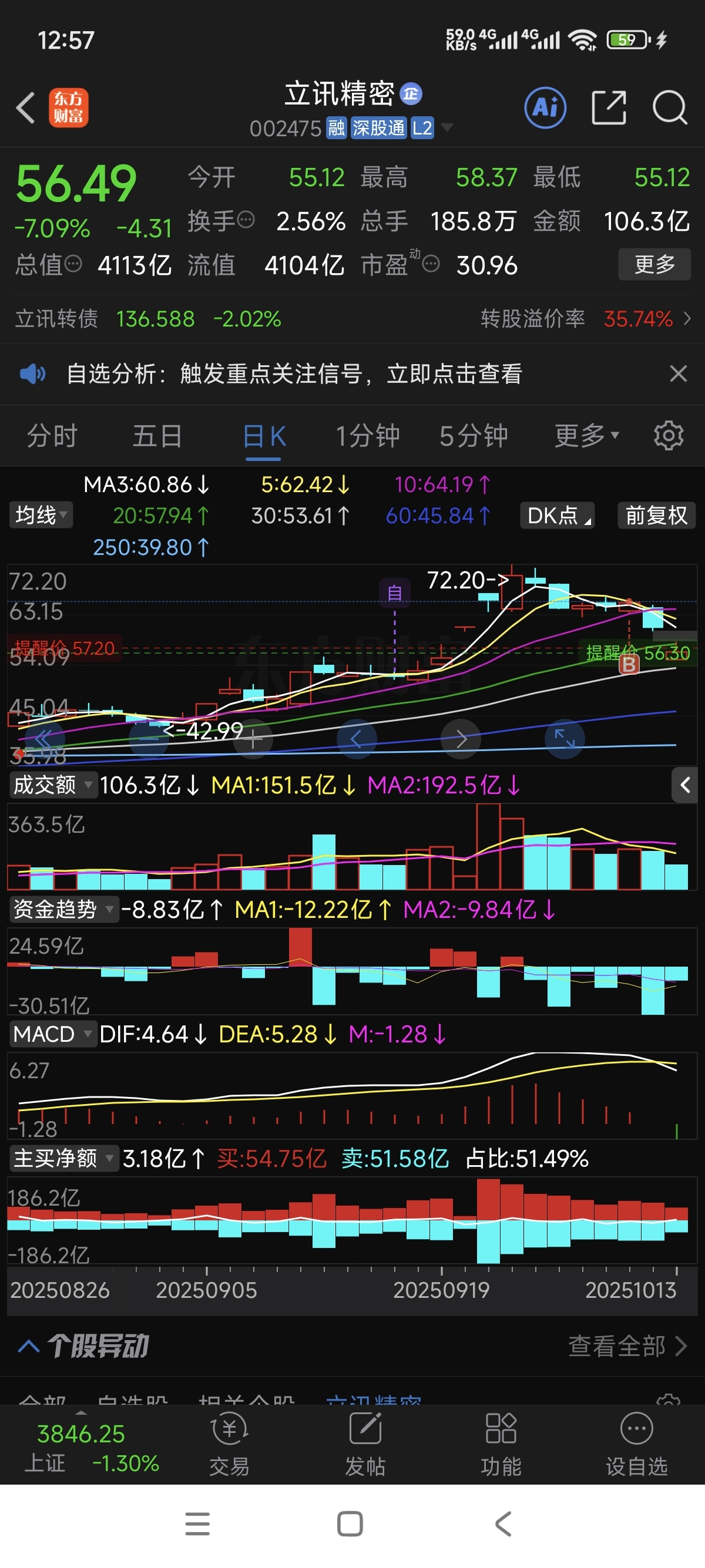Move chart right with right arrow button
The width and height of the screenshot is (705, 1568).
(x=461, y=739)
